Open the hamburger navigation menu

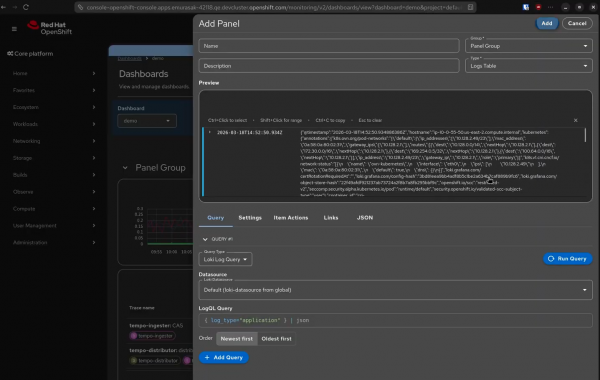[x=14, y=29]
